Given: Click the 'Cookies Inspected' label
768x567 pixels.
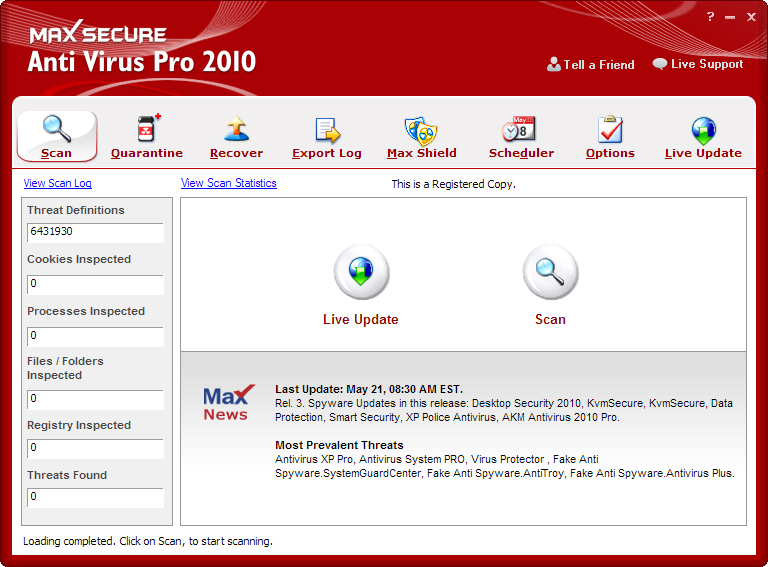Looking at the screenshot, I should pyautogui.click(x=79, y=259).
